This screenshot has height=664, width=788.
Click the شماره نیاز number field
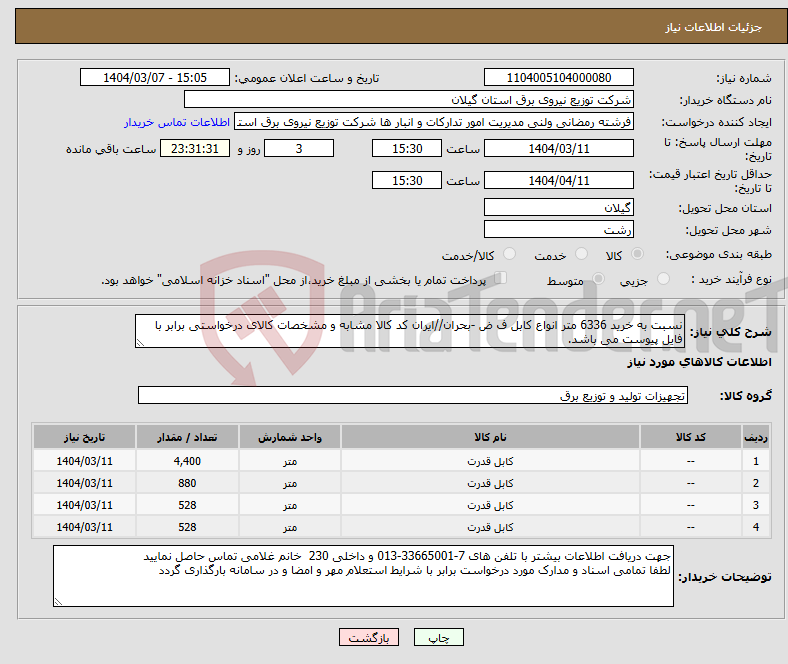click(558, 78)
